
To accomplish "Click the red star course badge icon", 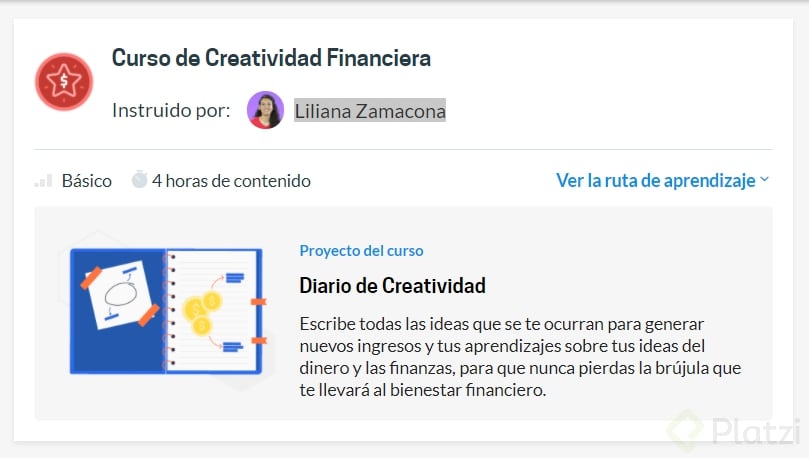I will click(x=64, y=81).
